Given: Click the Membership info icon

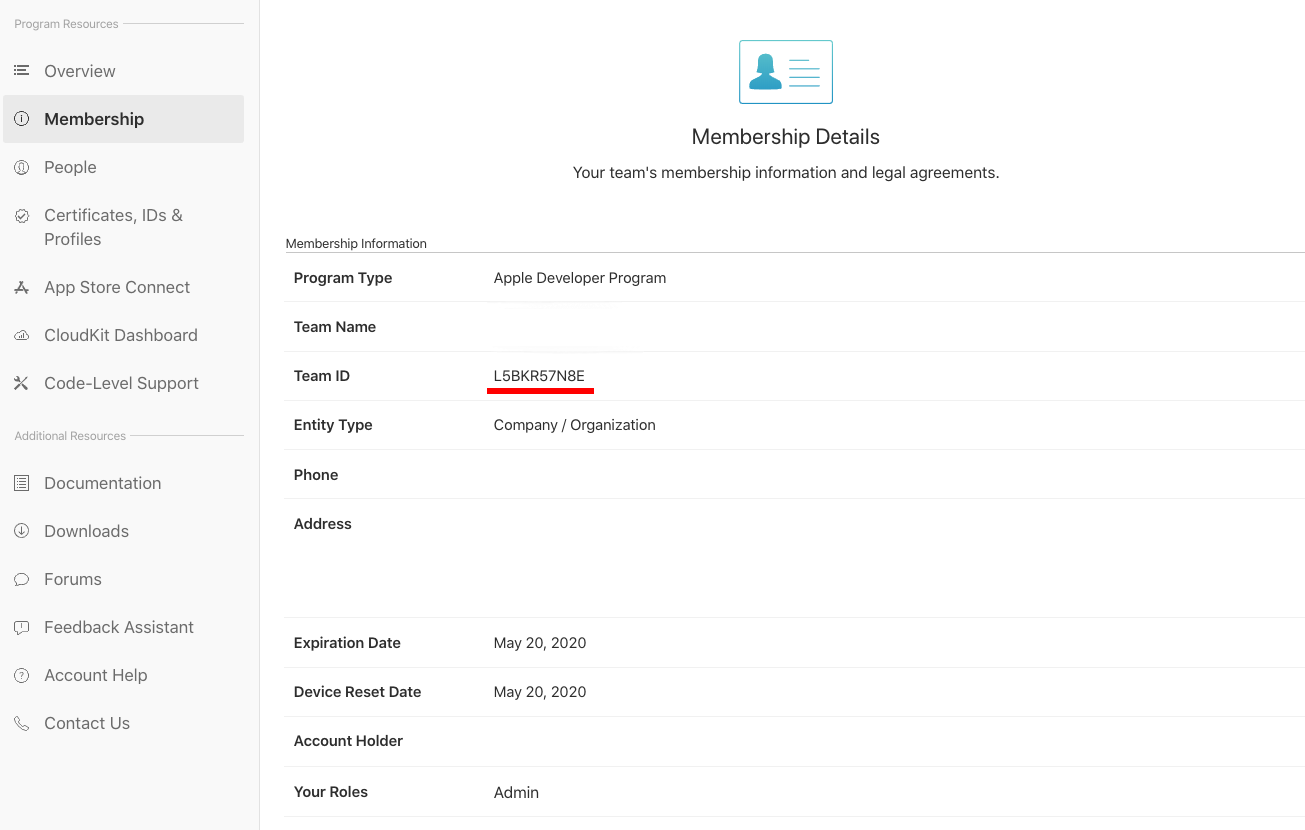Looking at the screenshot, I should 21,119.
